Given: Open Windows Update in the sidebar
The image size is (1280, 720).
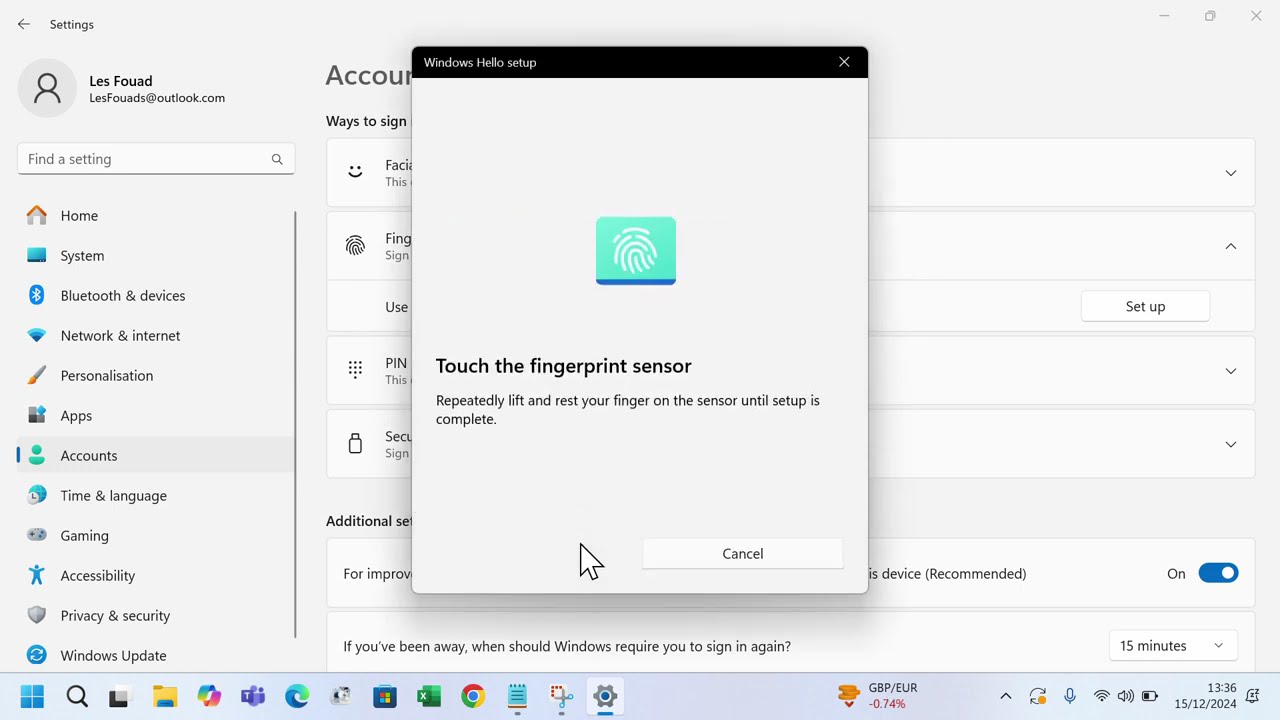Looking at the screenshot, I should pyautogui.click(x=155, y=655).
